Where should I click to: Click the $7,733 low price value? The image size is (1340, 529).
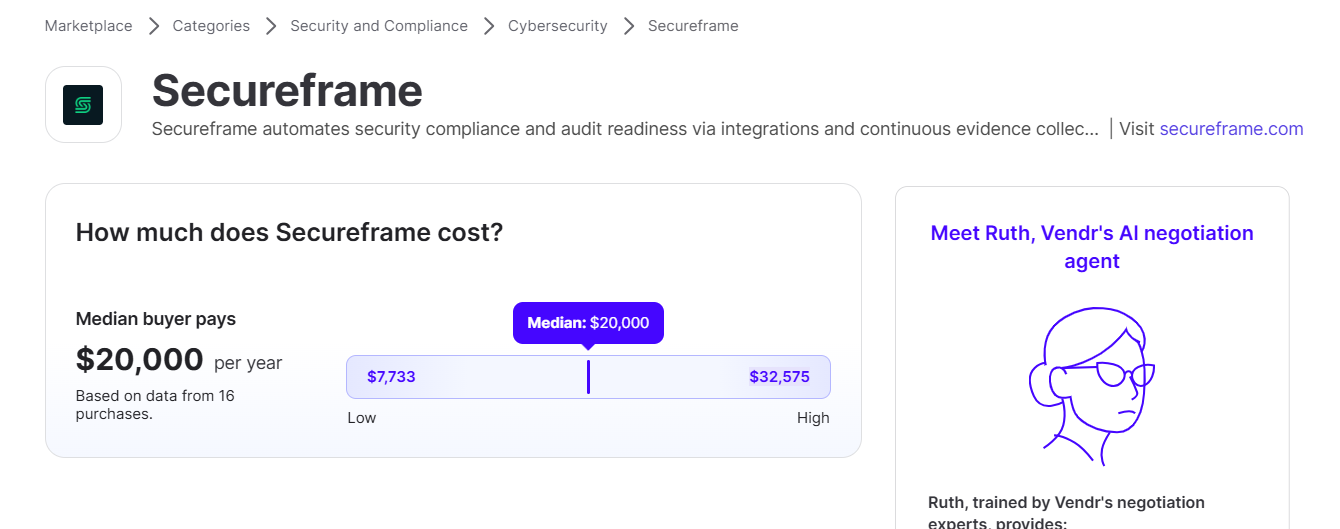point(391,377)
